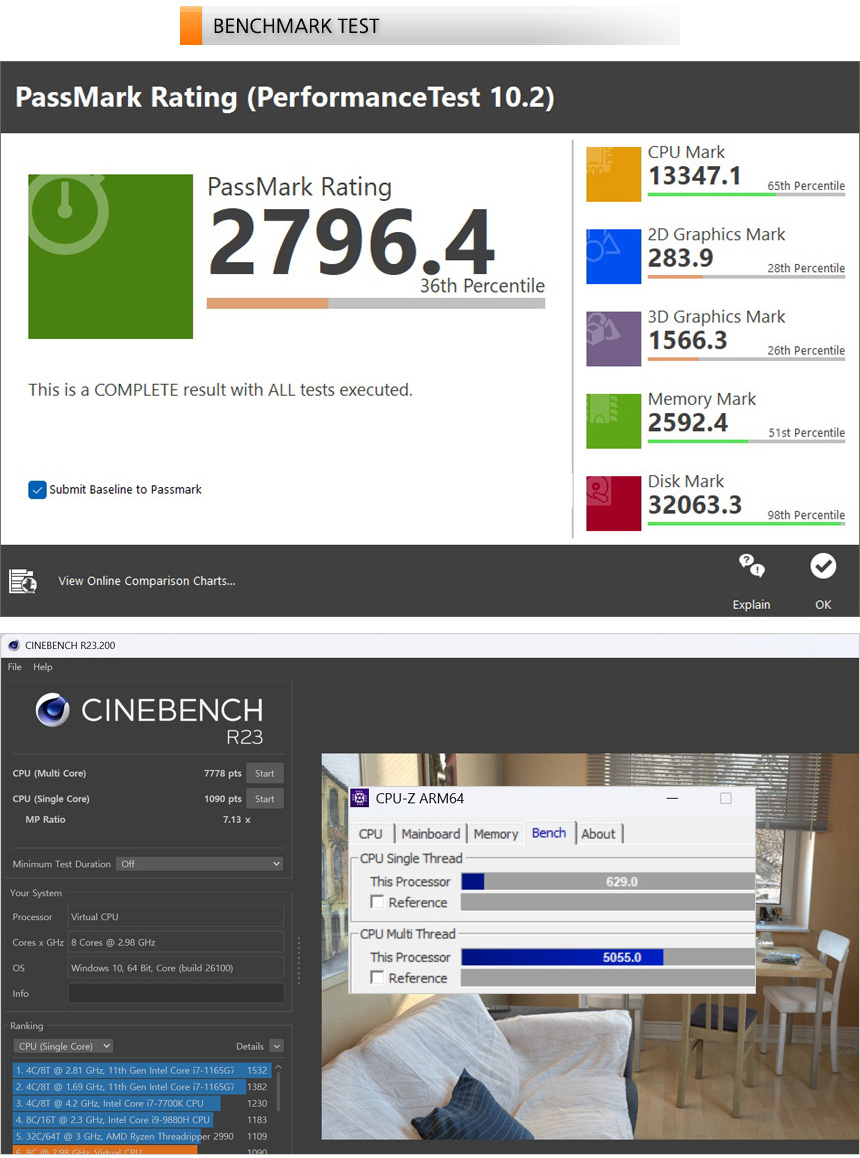The height and width of the screenshot is (1158, 860).
Task: Click the OK label in PassMark
Action: [x=823, y=605]
